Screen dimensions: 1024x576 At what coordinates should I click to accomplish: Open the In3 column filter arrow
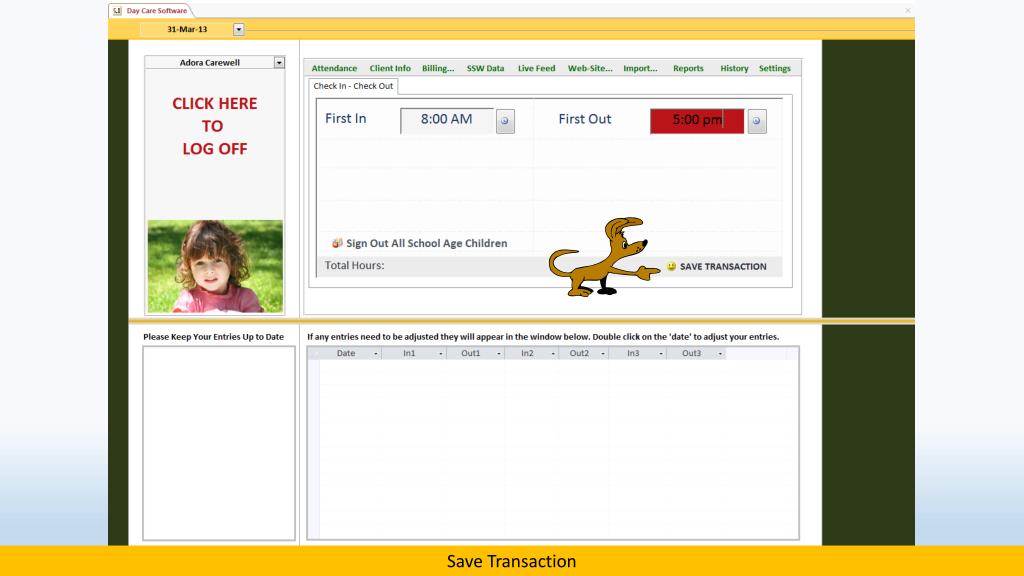click(x=661, y=354)
